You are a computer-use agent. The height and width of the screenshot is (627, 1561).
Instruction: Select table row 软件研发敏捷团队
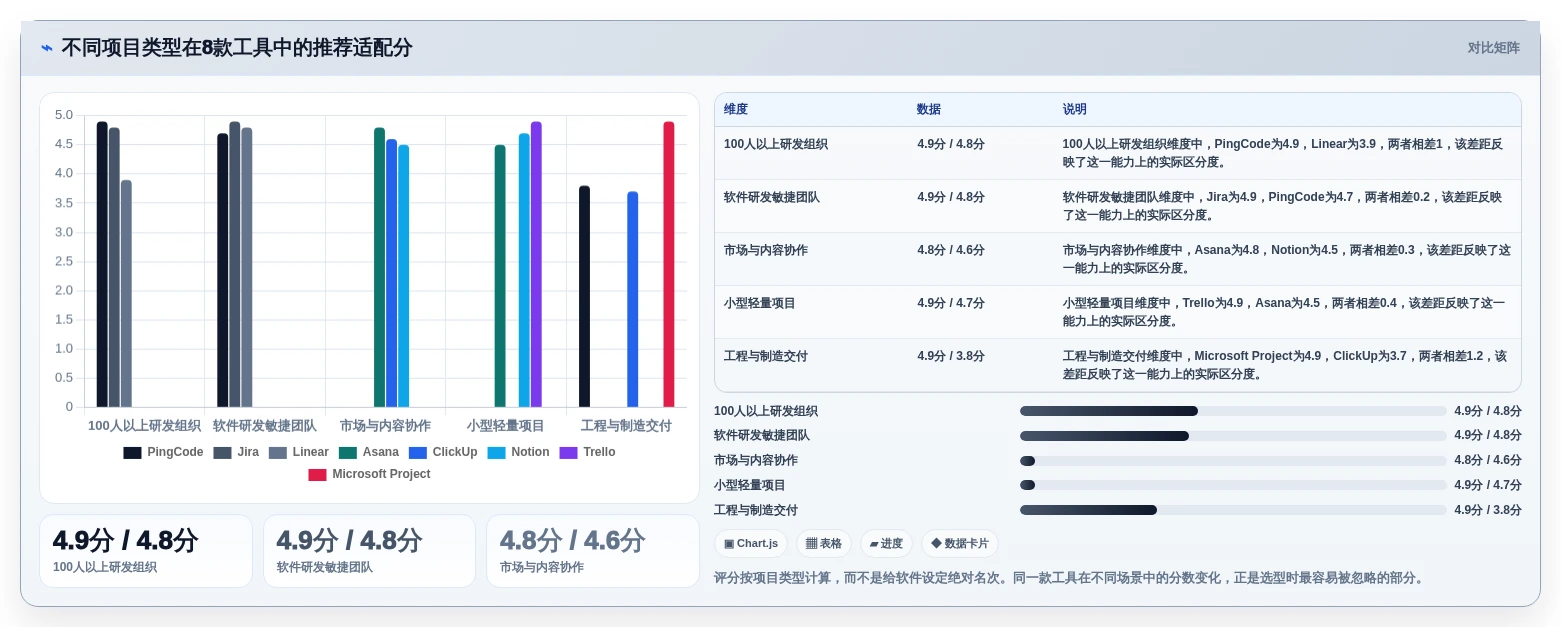(1118, 206)
